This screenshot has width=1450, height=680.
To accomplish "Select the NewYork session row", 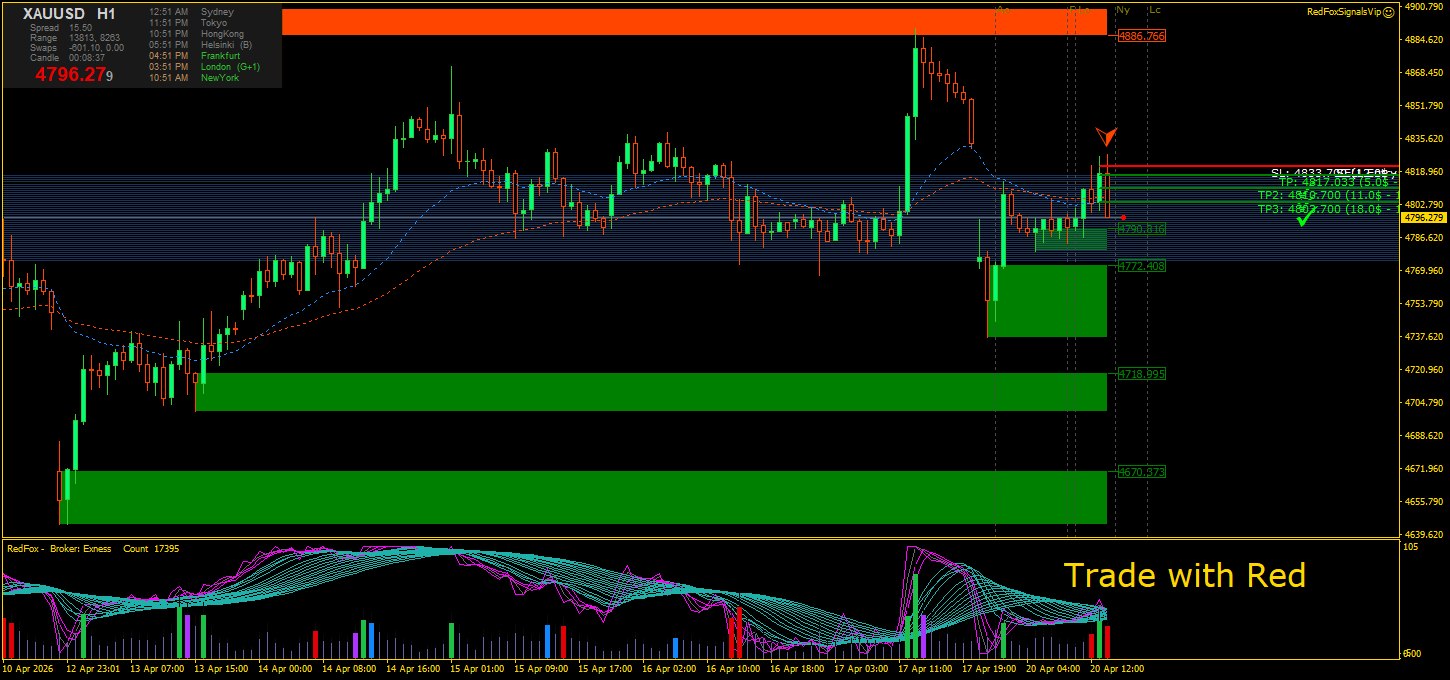I will click(x=194, y=78).
